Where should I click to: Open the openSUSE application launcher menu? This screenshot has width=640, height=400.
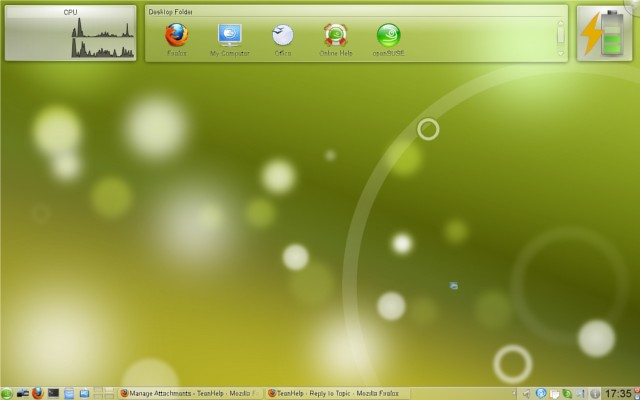coord(6,393)
